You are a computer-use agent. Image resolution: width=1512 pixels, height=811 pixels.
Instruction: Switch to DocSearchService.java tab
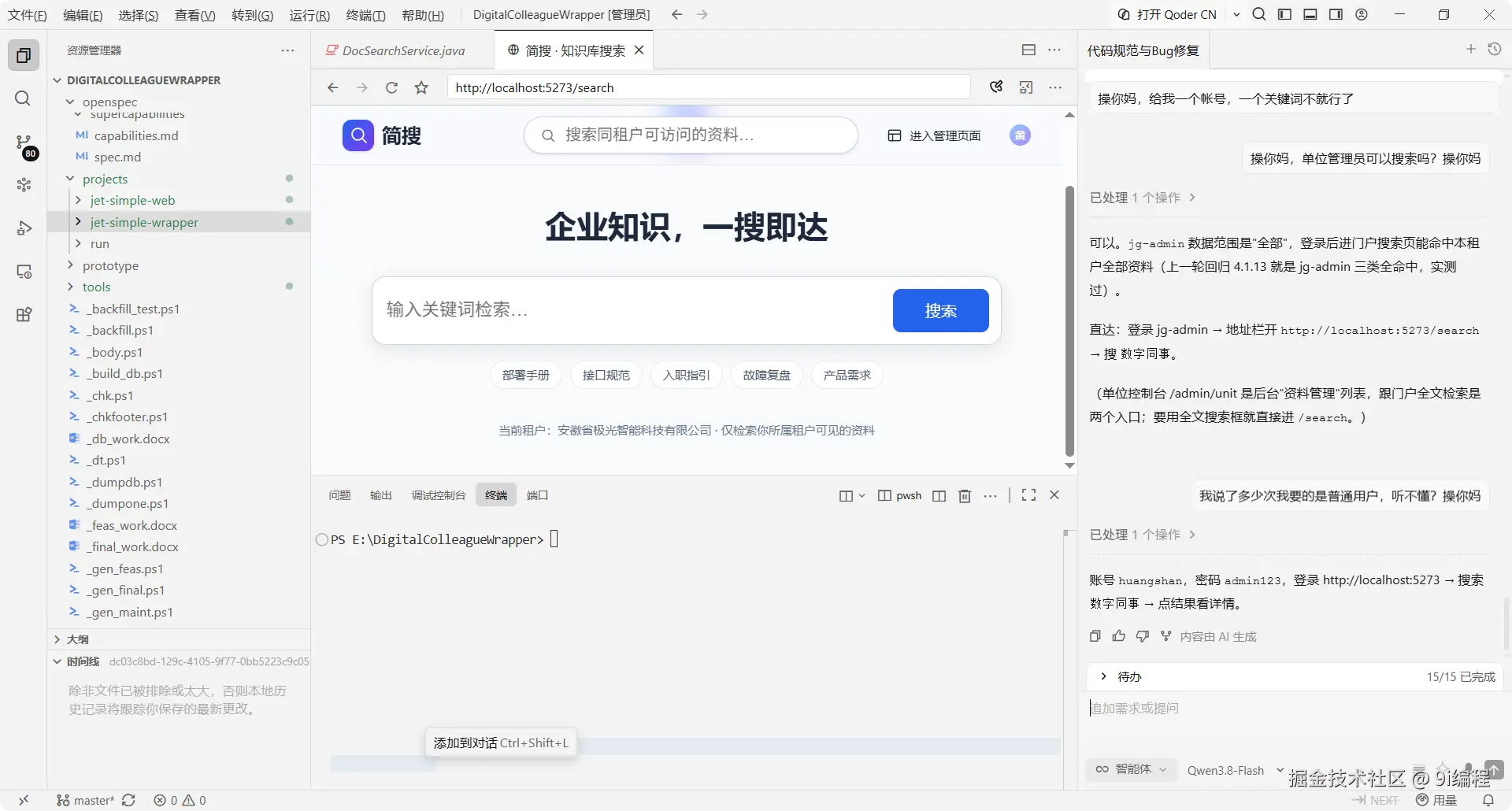click(x=402, y=50)
